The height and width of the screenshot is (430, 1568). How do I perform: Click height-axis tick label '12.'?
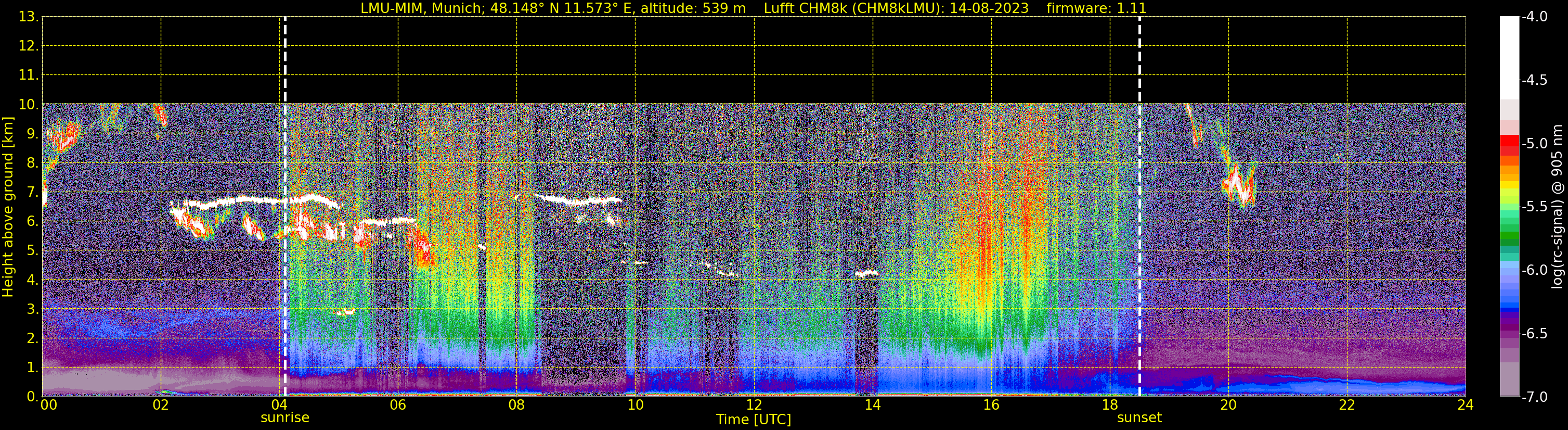(x=29, y=46)
